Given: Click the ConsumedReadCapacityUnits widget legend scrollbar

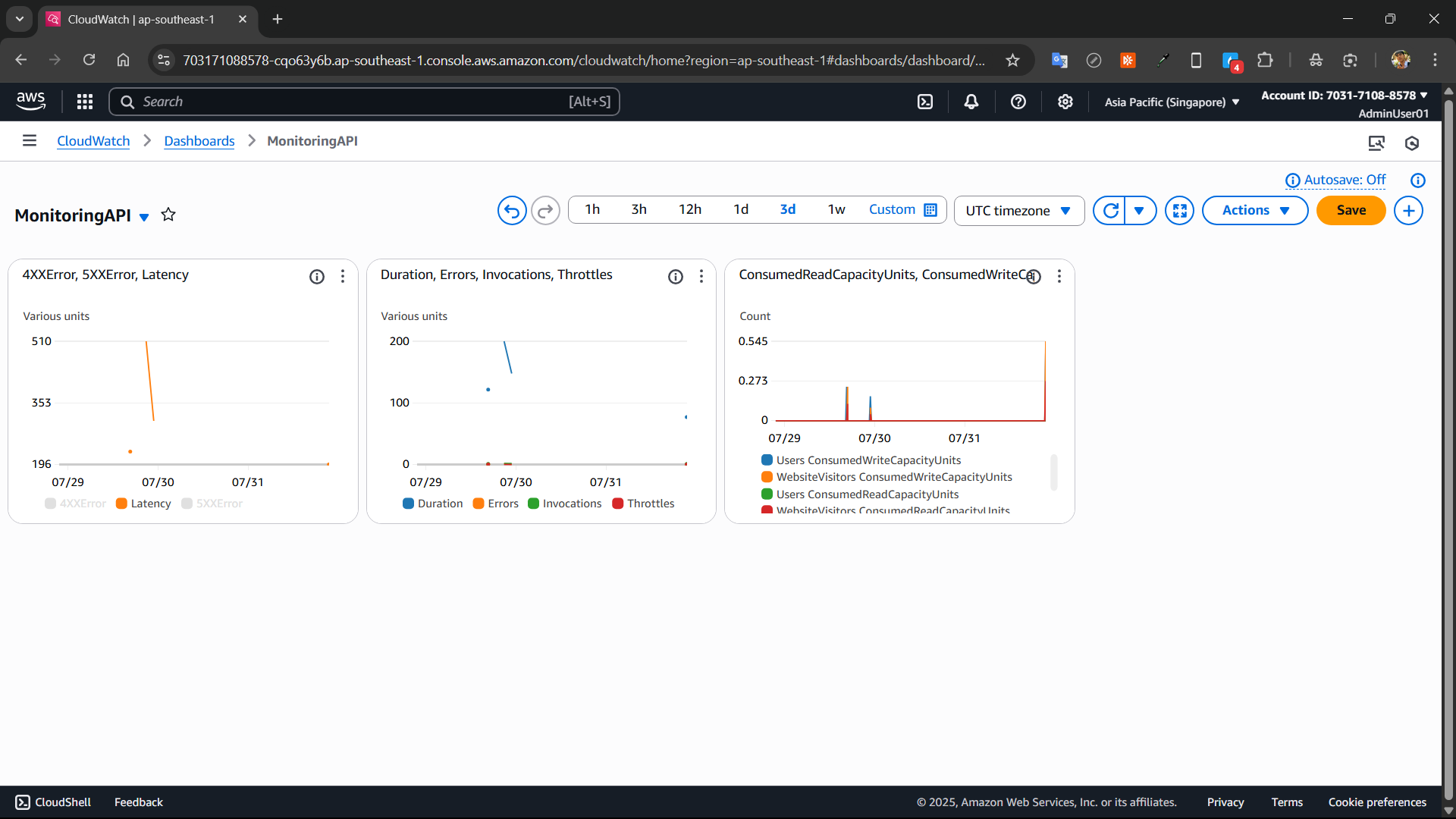Looking at the screenshot, I should click(x=1054, y=473).
